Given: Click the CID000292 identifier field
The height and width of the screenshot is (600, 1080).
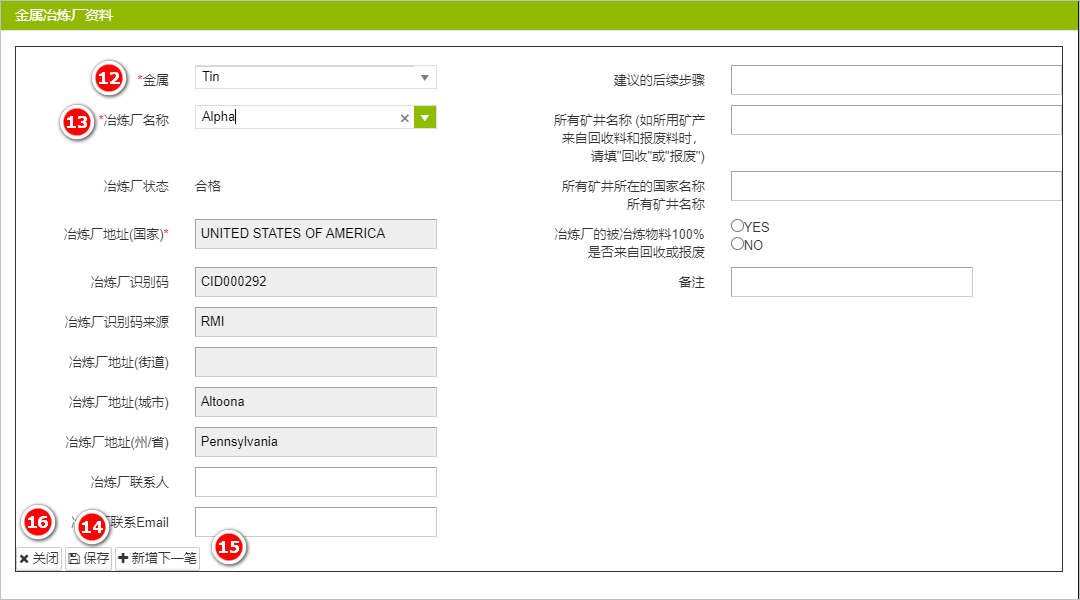Looking at the screenshot, I should click(315, 282).
